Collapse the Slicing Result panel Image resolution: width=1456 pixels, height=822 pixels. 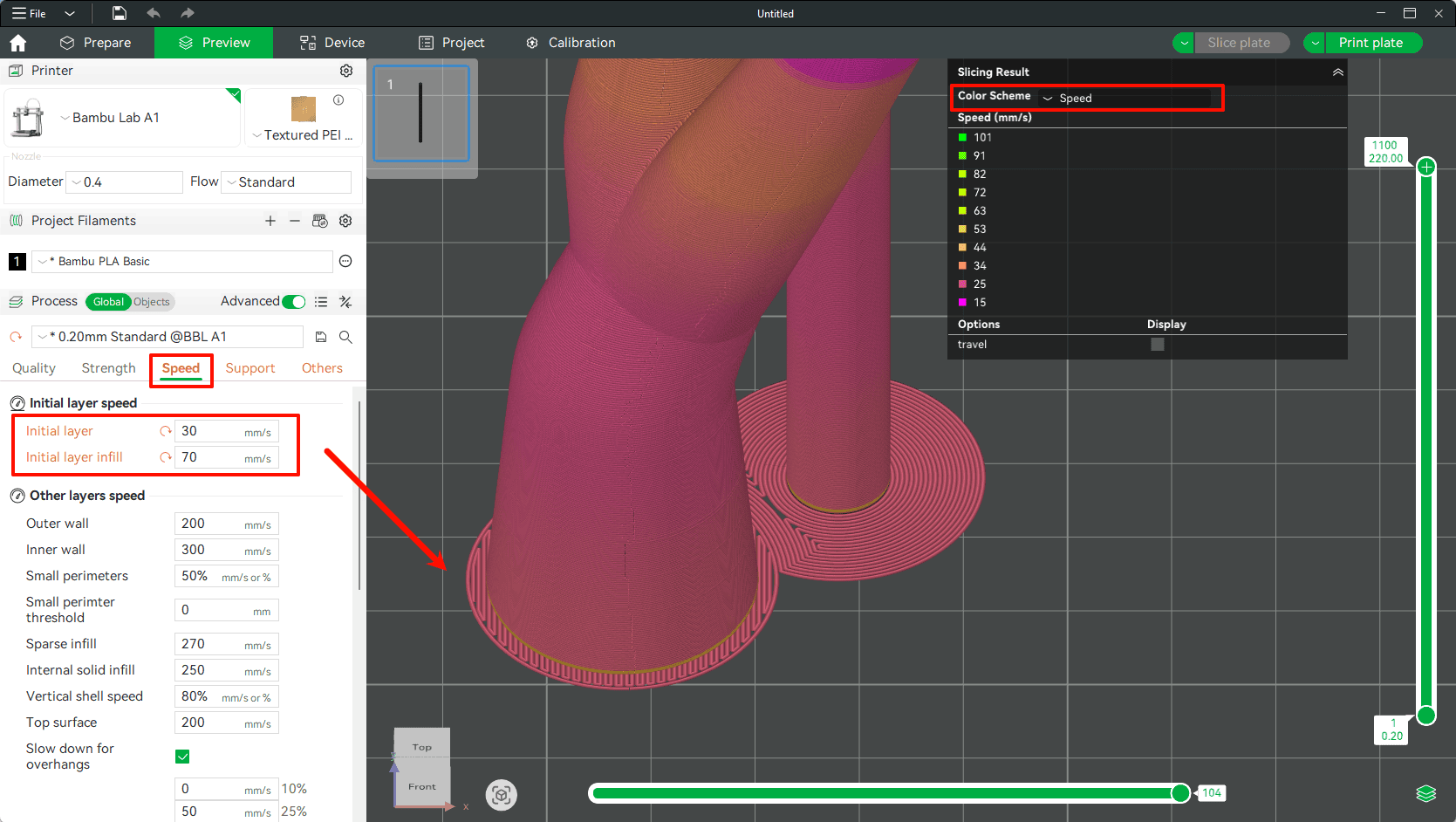pos(1337,72)
